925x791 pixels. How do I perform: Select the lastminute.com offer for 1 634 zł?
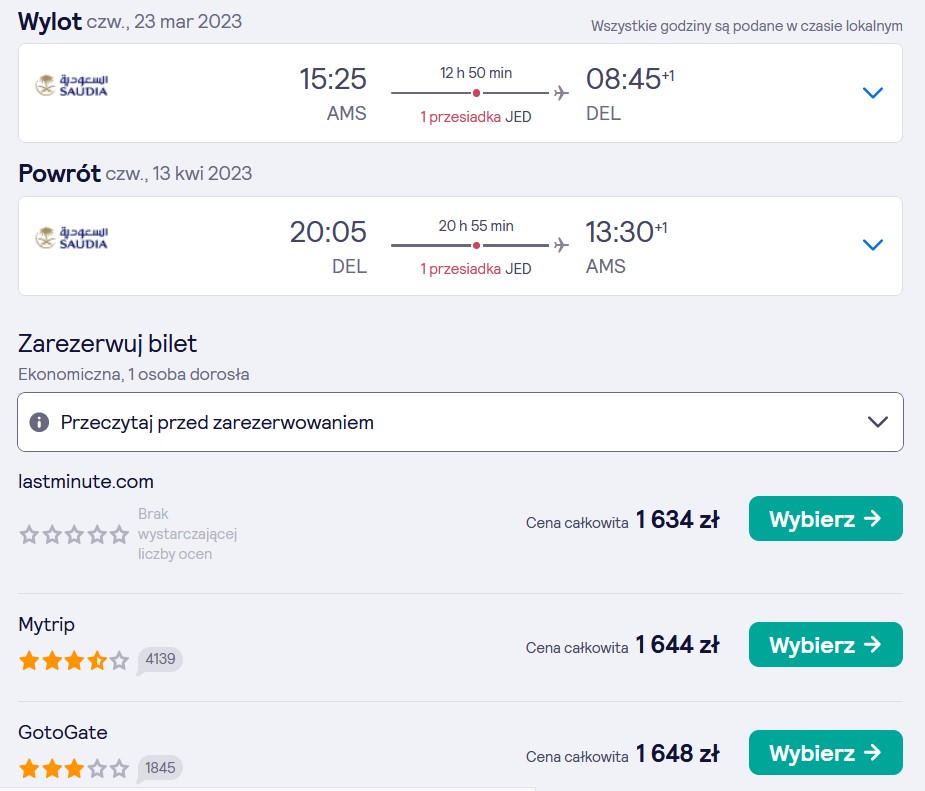click(x=825, y=518)
